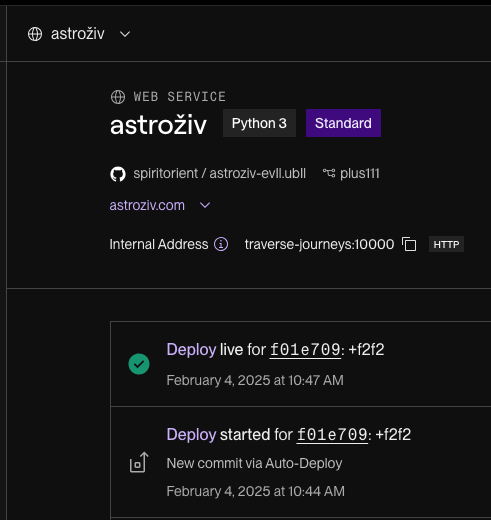
Task: Open the Deploy link in the live event
Action: tap(191, 350)
